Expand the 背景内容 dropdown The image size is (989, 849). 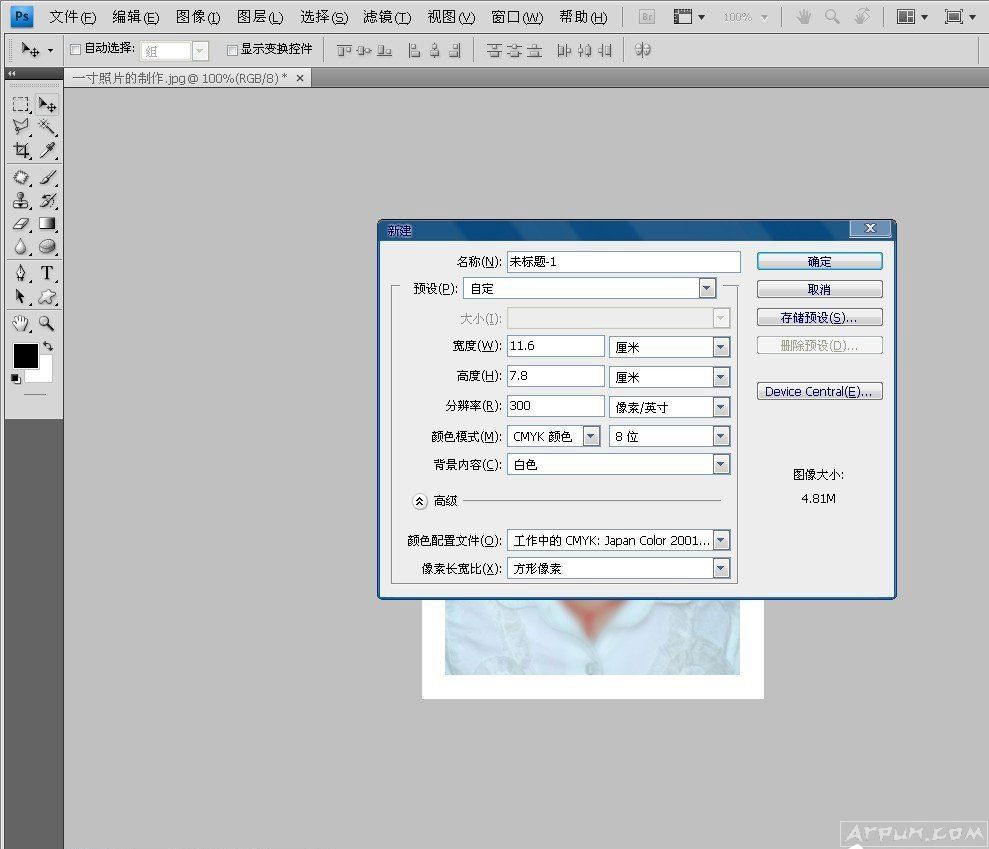[721, 465]
